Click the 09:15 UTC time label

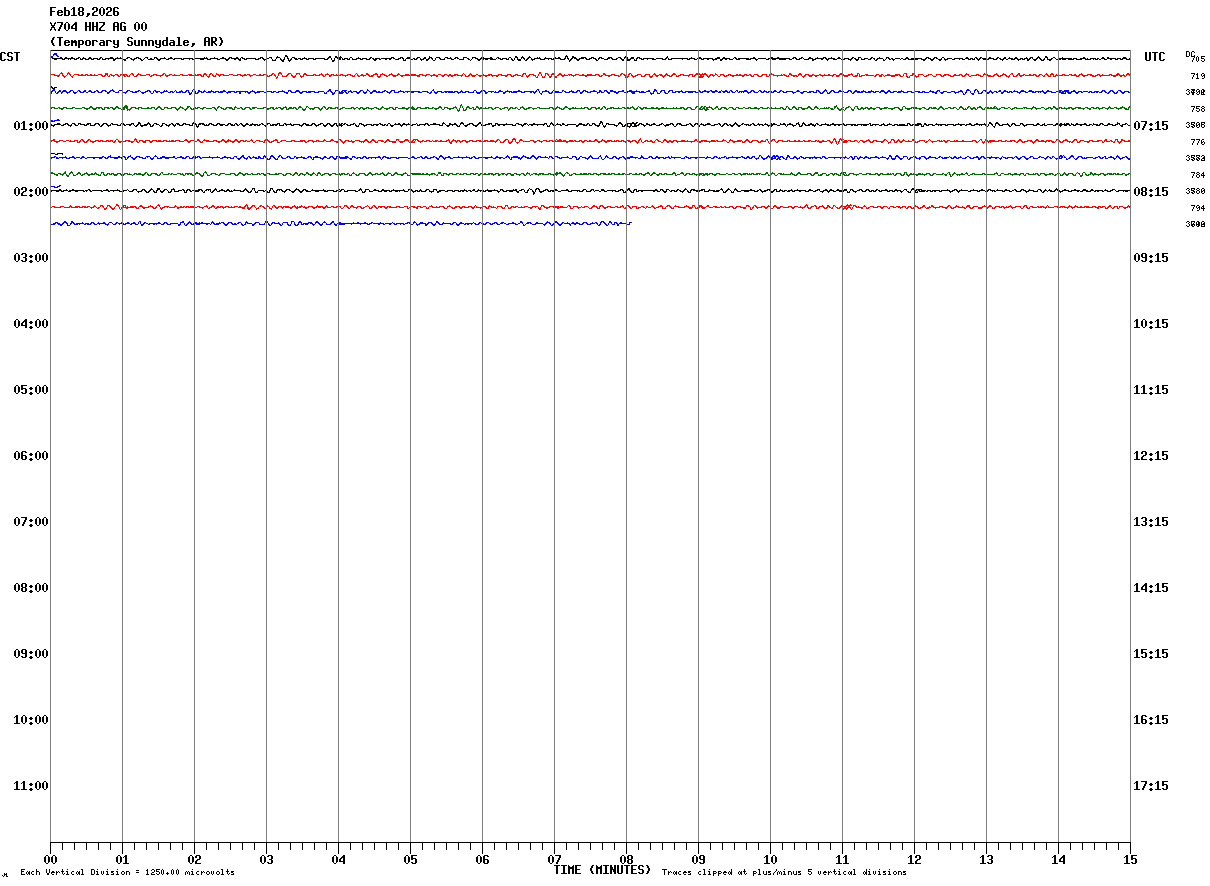[1151, 258]
